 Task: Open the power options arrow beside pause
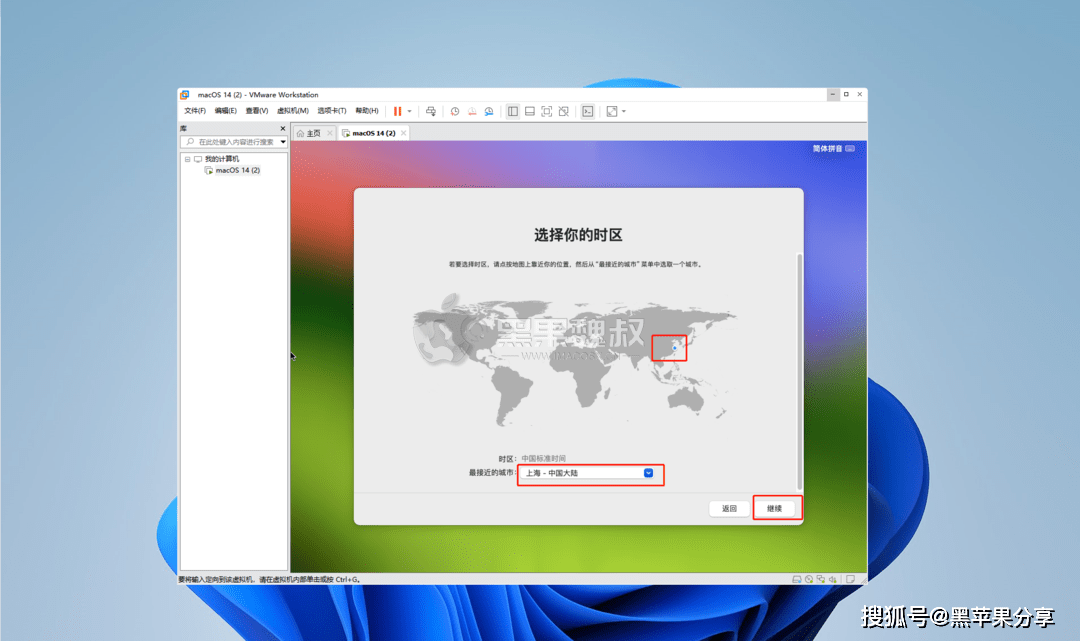click(x=410, y=111)
